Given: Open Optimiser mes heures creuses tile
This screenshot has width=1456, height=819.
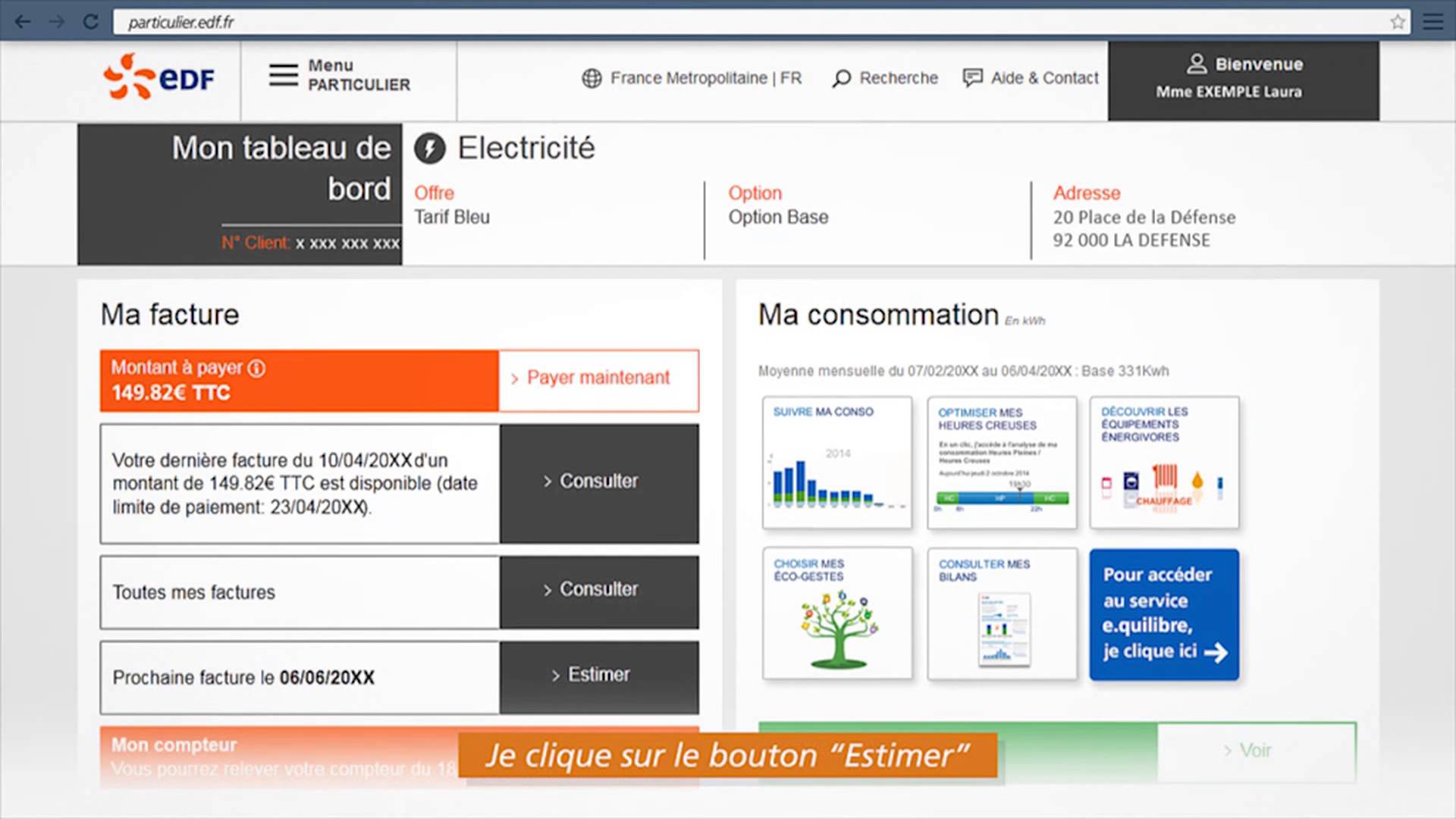Looking at the screenshot, I should click(1002, 462).
